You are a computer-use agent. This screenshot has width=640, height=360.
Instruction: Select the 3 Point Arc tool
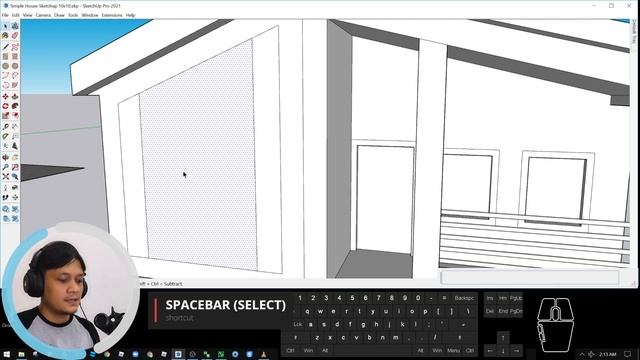click(5, 85)
